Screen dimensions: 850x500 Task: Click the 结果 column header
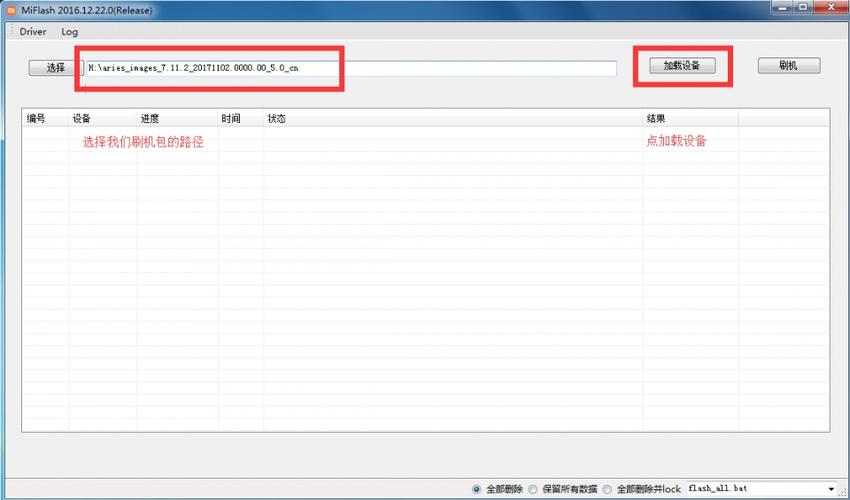691,118
